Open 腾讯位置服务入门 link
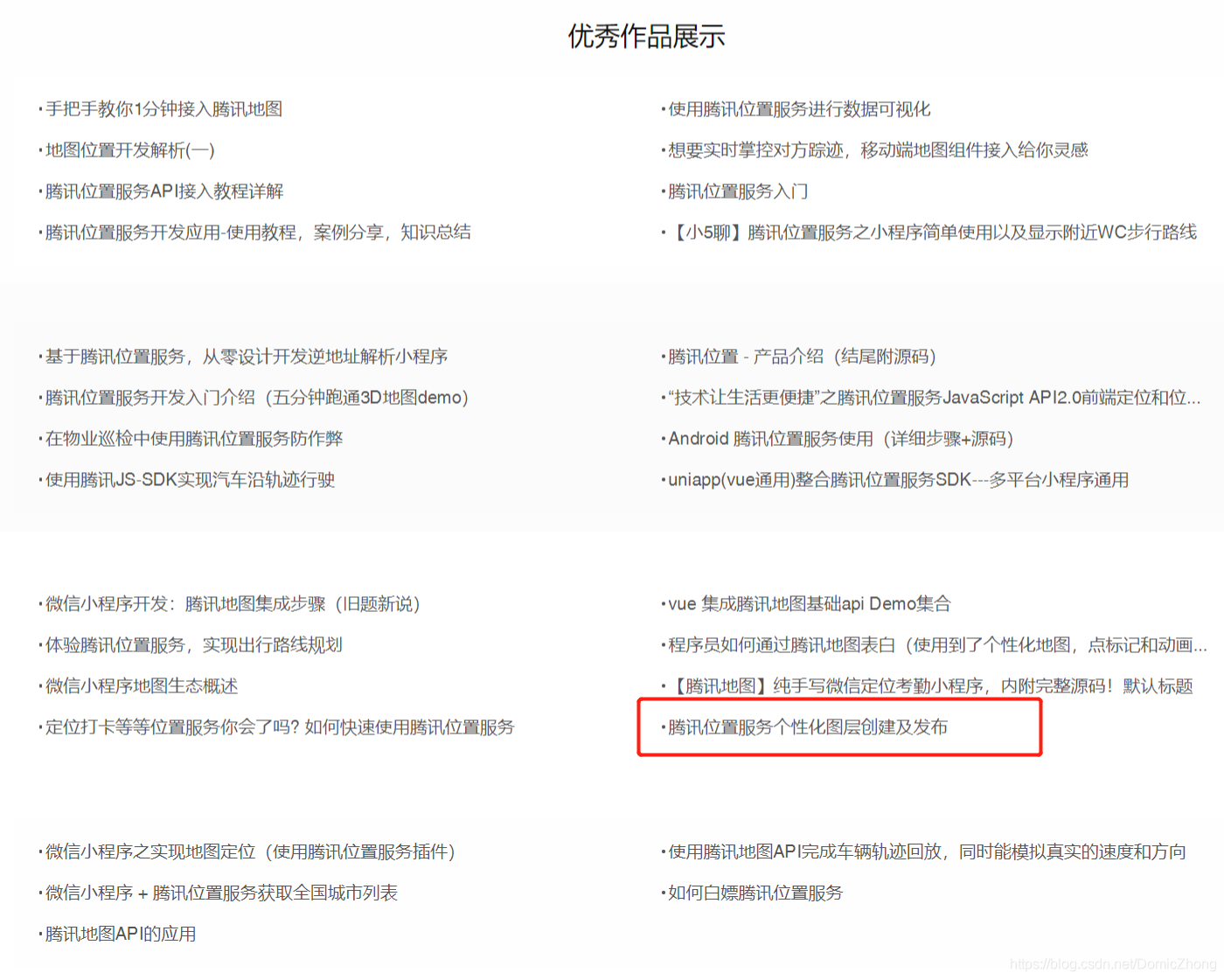The image size is (1224, 980). tap(738, 191)
